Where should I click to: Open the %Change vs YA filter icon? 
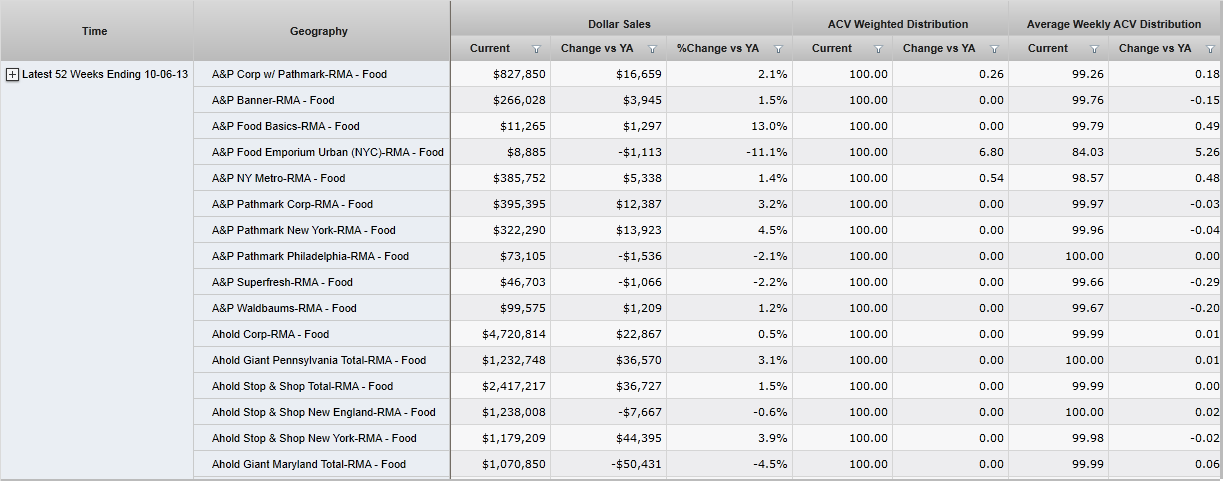pos(778,49)
